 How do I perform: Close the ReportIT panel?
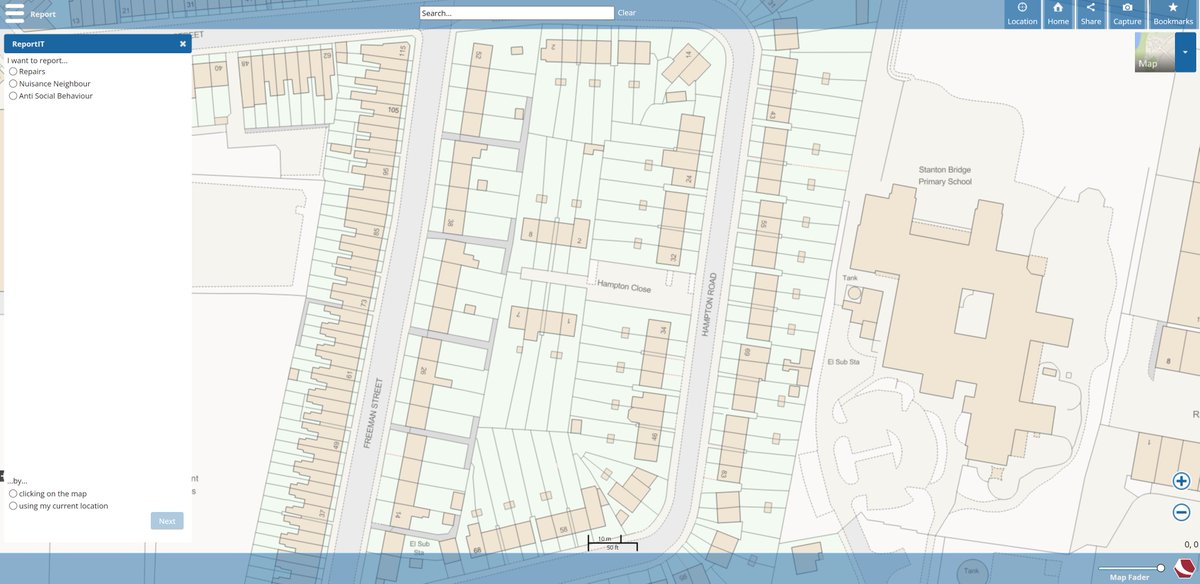click(182, 43)
